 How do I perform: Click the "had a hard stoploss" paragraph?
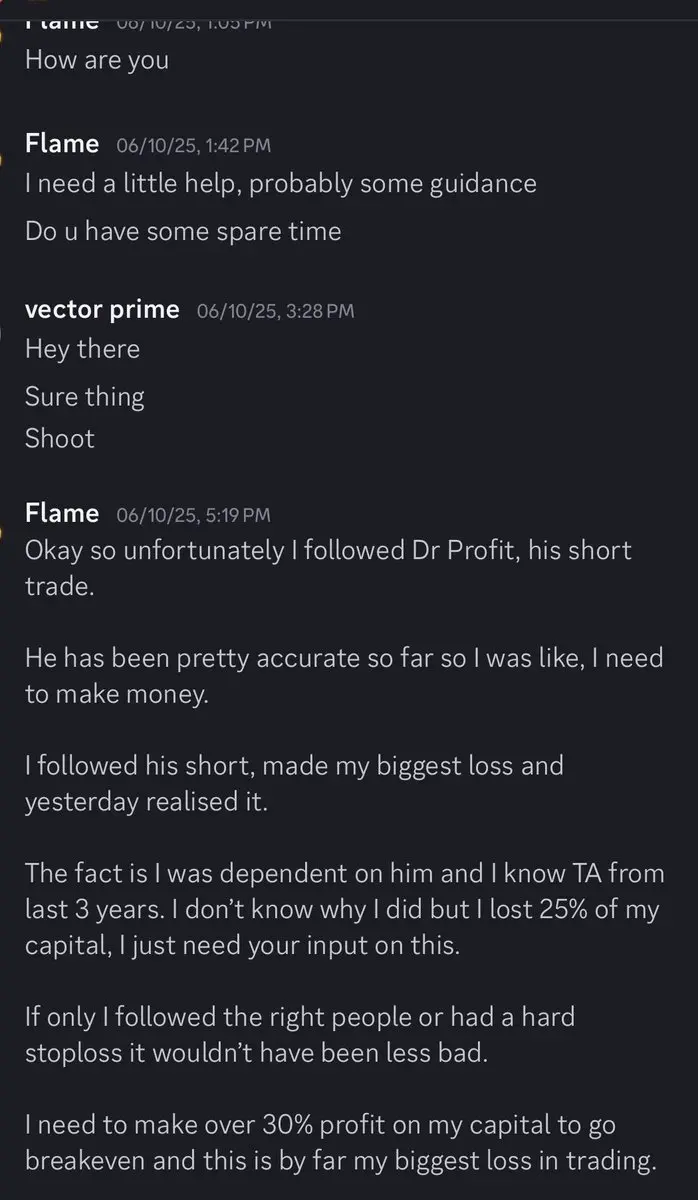coord(300,1036)
